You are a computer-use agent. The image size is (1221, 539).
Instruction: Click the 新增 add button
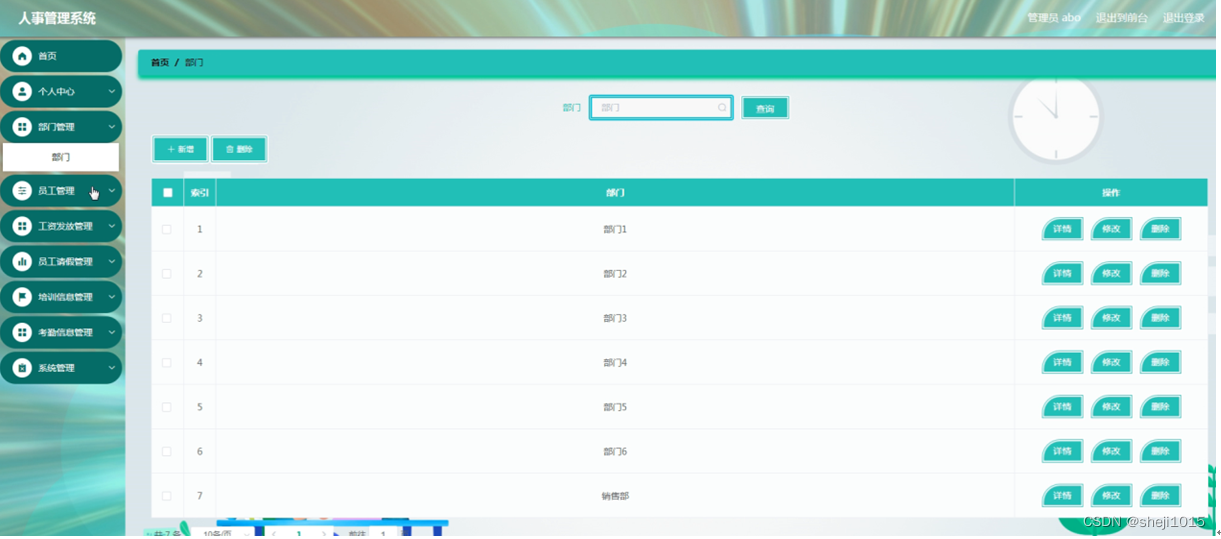tap(180, 149)
